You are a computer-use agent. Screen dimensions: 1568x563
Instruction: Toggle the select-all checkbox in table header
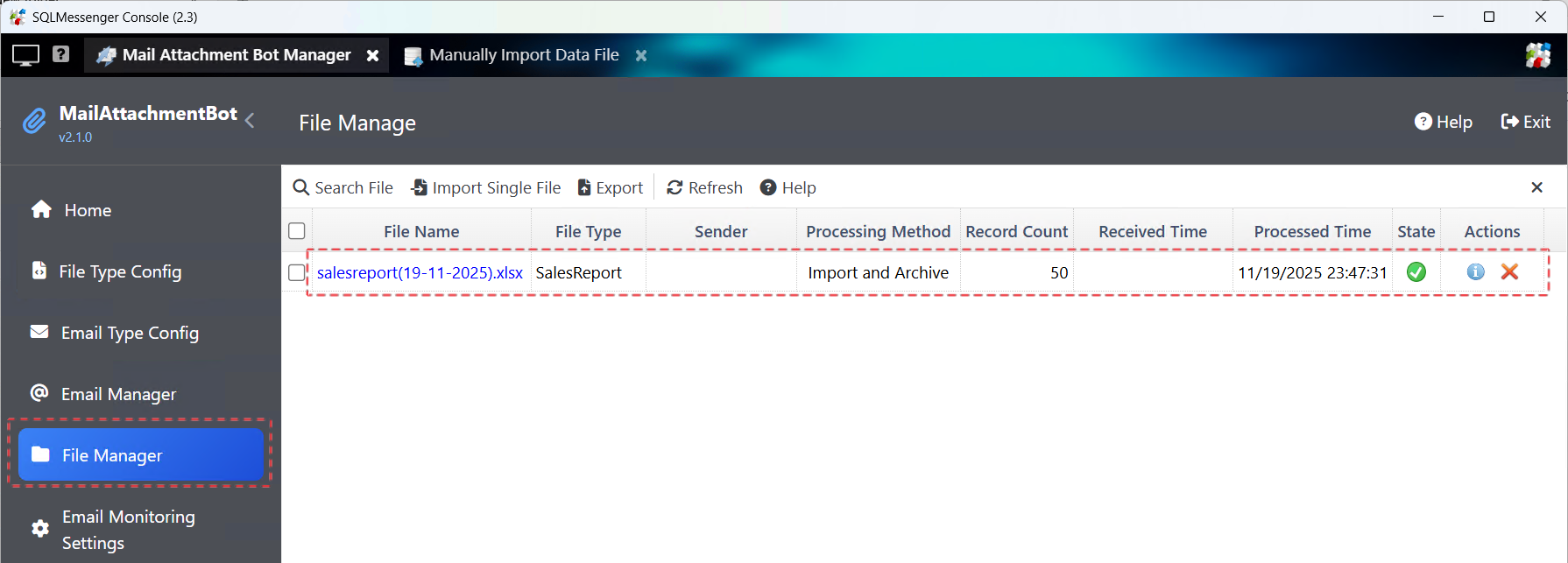coord(297,231)
